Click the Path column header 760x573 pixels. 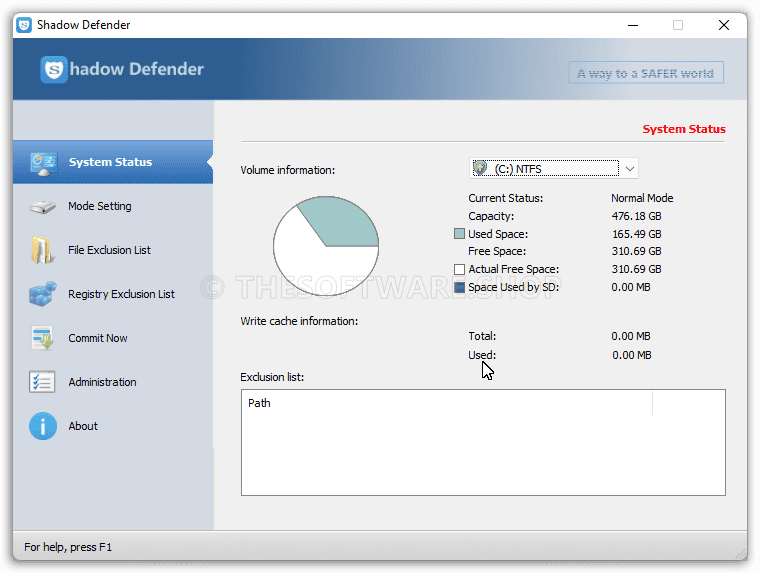446,403
